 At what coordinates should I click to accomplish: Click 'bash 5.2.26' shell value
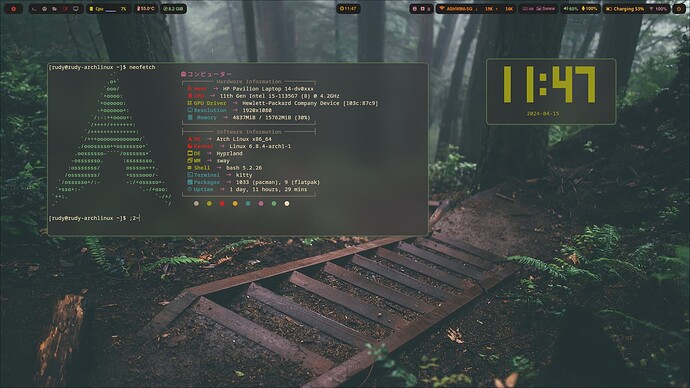click(x=244, y=168)
